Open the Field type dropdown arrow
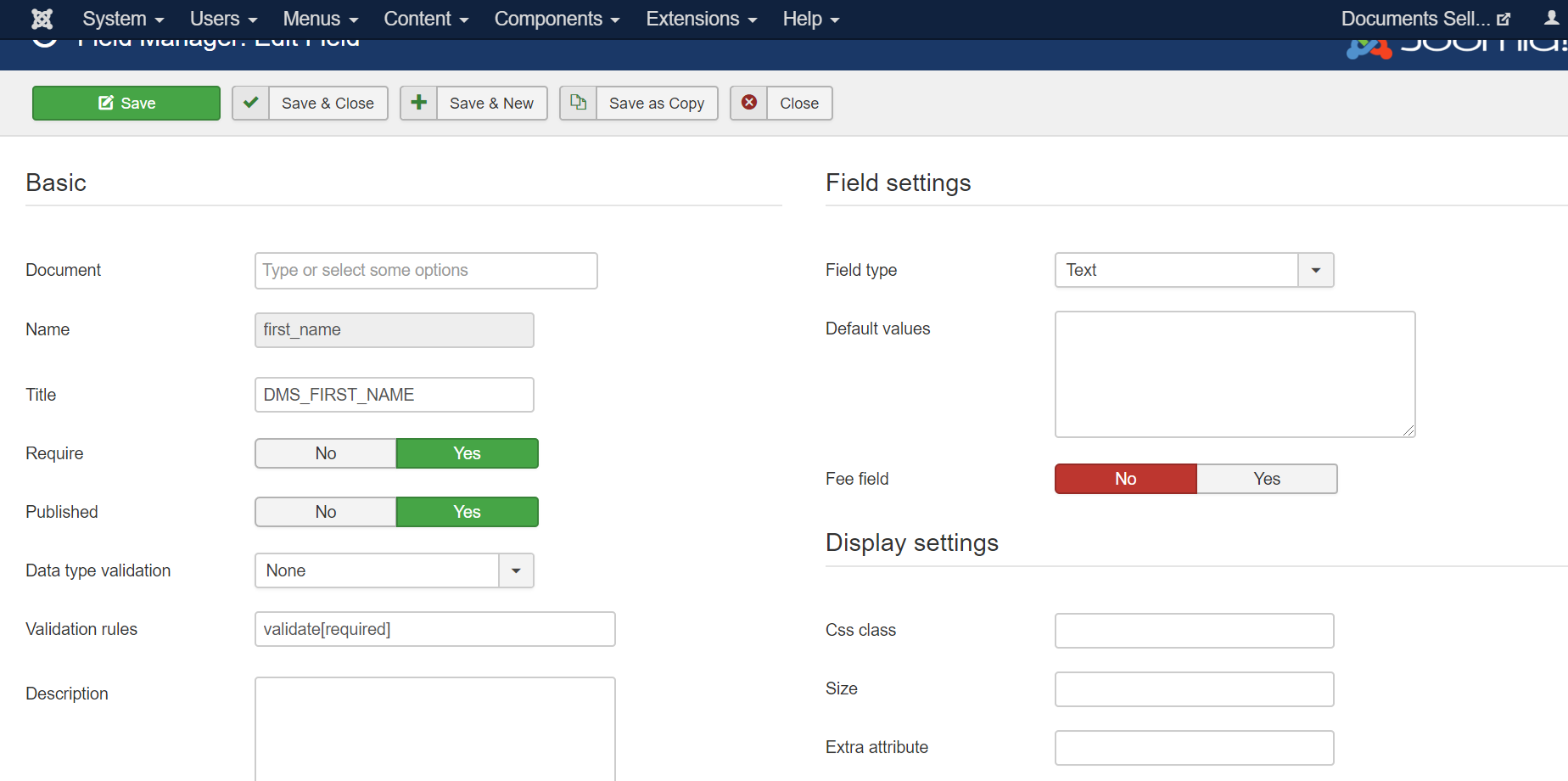The image size is (1568, 781). point(1316,270)
